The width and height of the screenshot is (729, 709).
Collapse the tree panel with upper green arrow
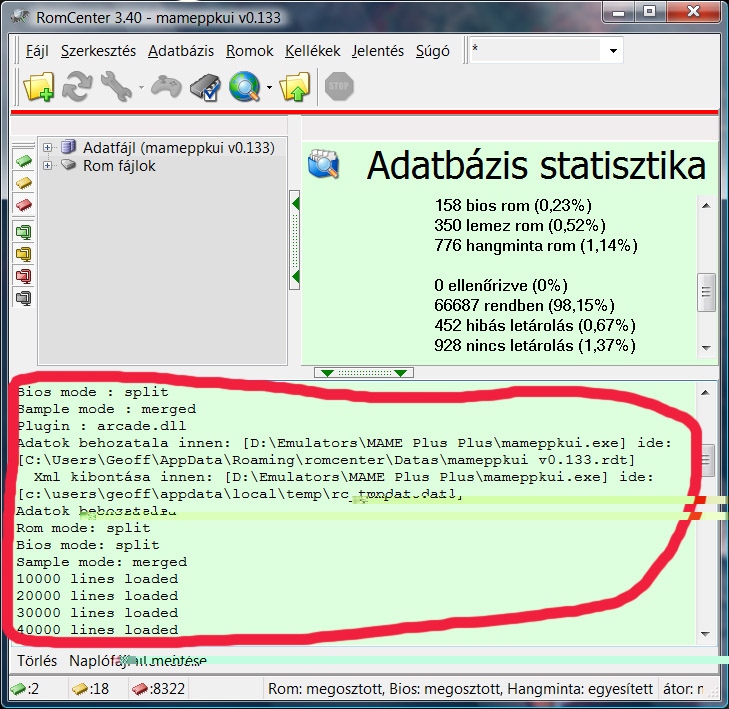[296, 204]
